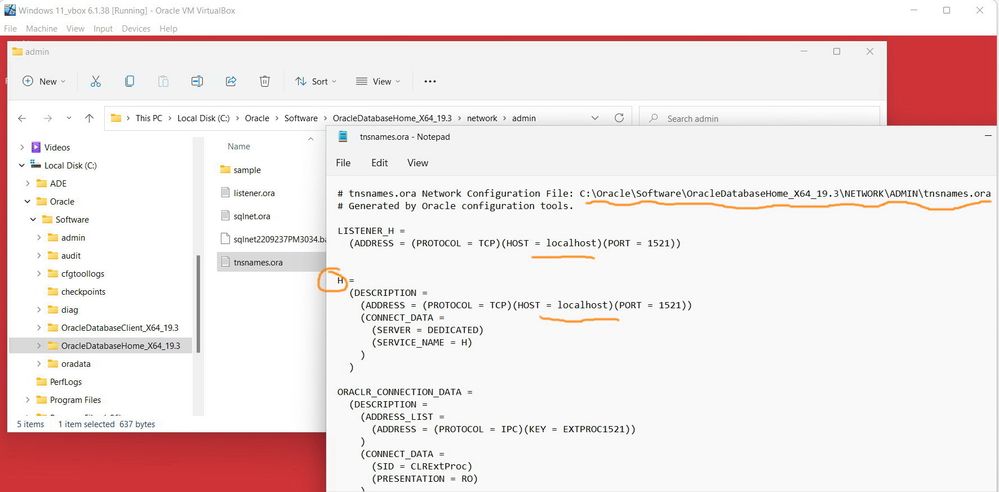The width and height of the screenshot is (999, 492).
Task: Click 'This PC' in the address breadcrumb
Action: point(148,118)
